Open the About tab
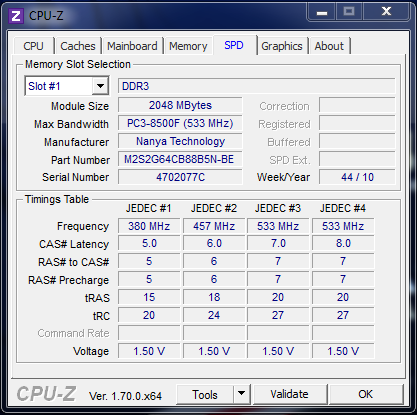 pos(329,46)
